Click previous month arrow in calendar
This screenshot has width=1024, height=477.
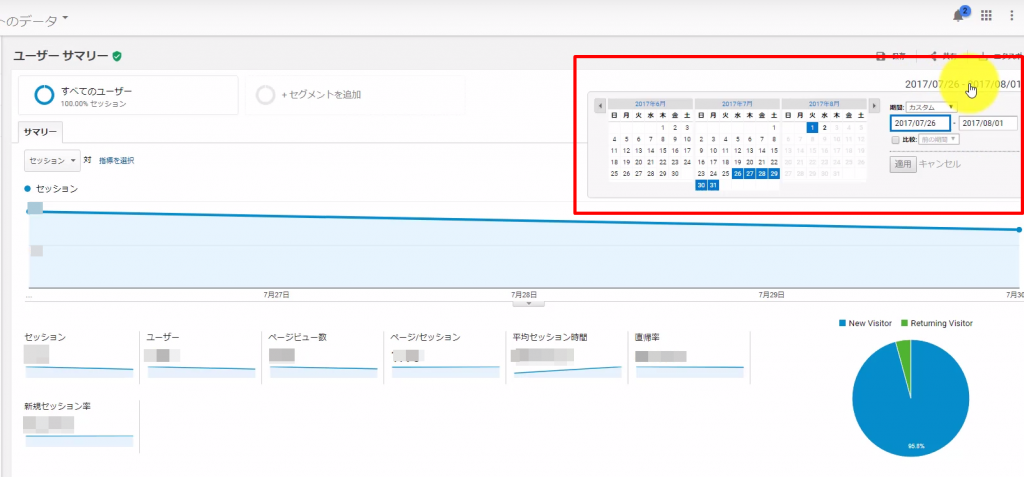coord(600,105)
